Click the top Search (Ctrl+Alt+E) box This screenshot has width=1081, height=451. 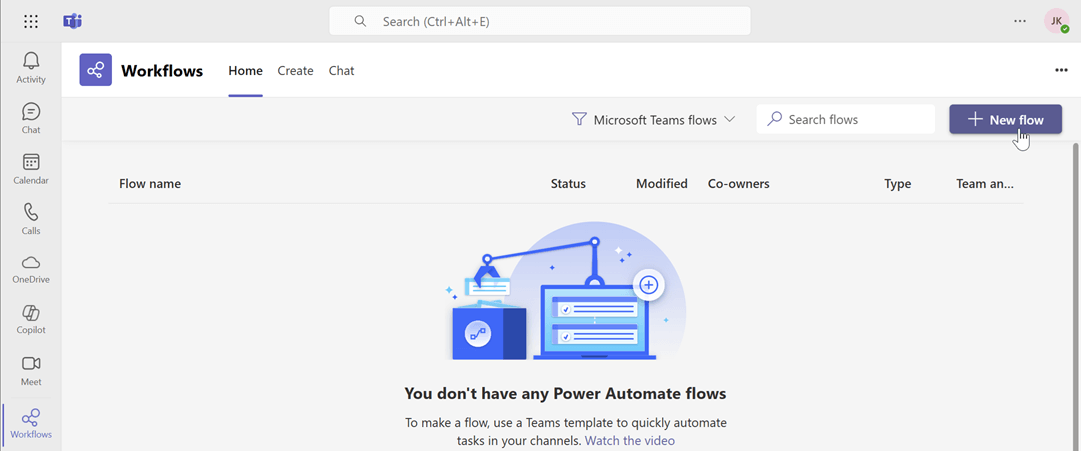[540, 21]
